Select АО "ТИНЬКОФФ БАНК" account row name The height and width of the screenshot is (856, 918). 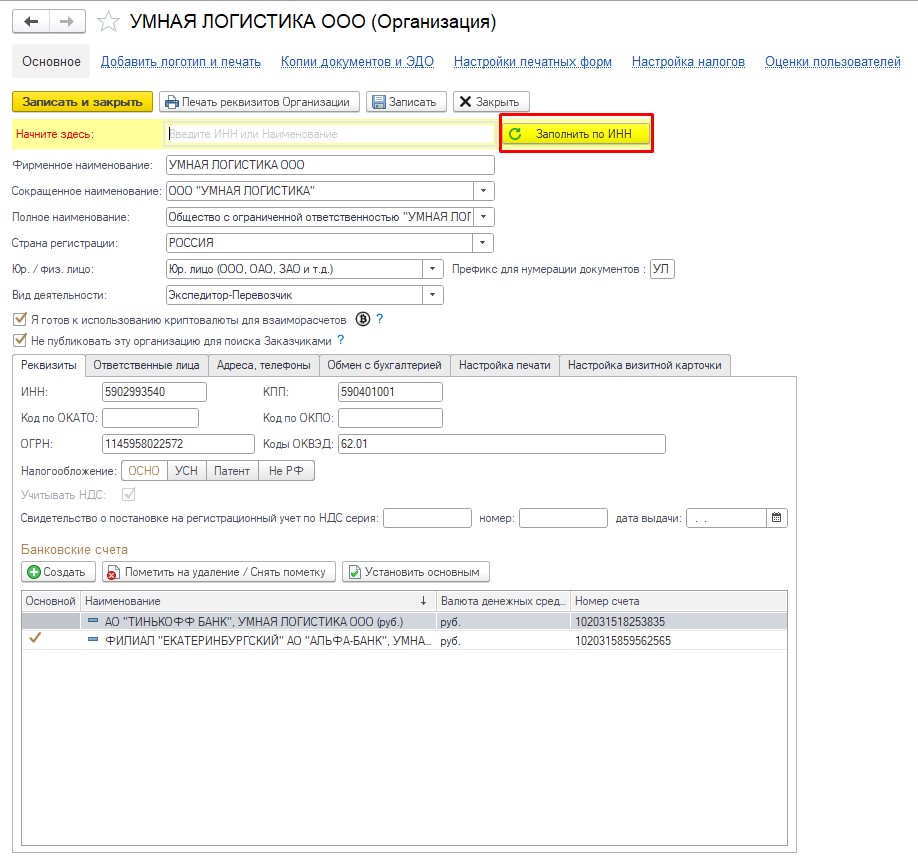coord(254,621)
